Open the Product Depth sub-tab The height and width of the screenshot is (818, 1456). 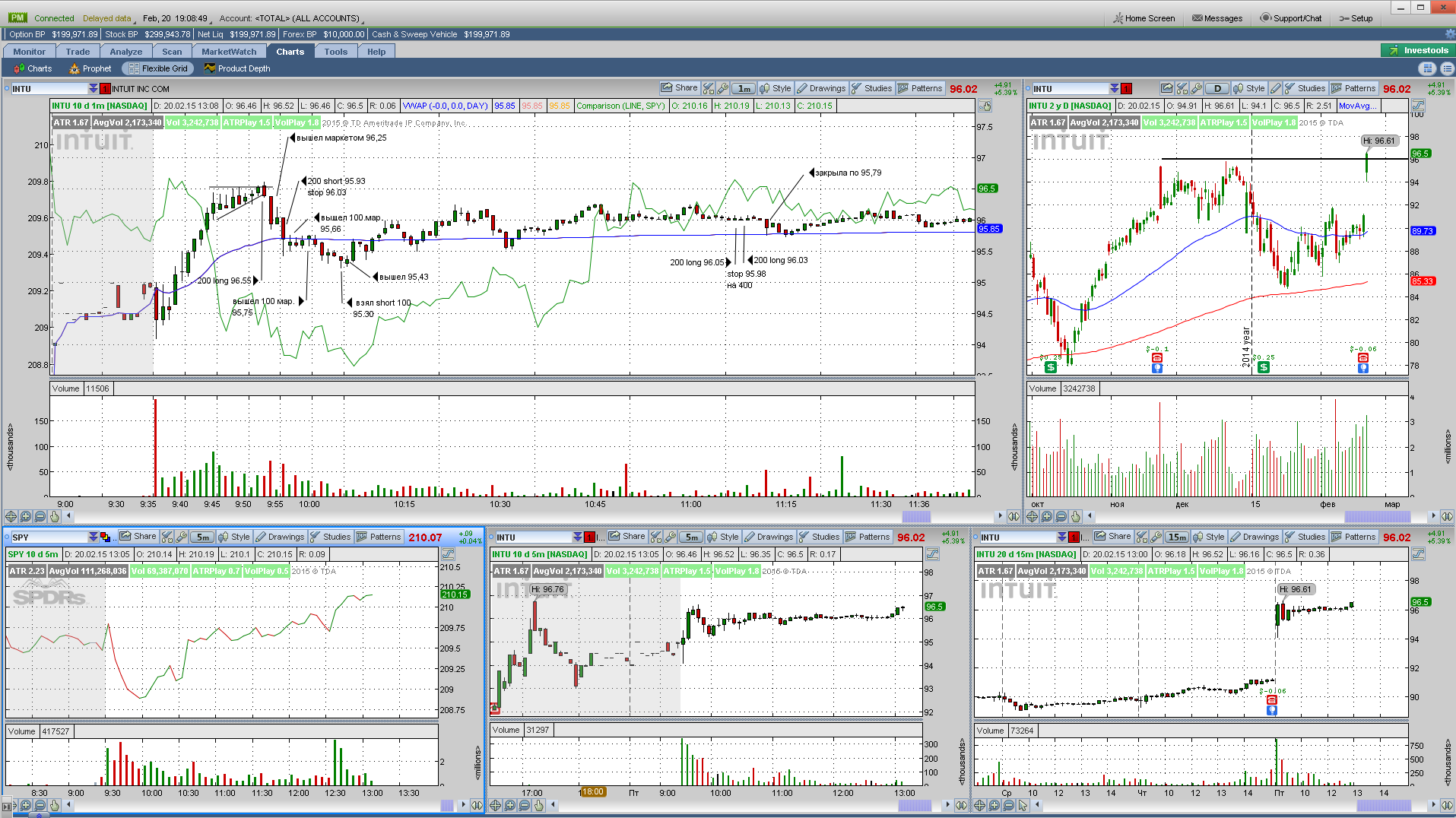point(236,68)
